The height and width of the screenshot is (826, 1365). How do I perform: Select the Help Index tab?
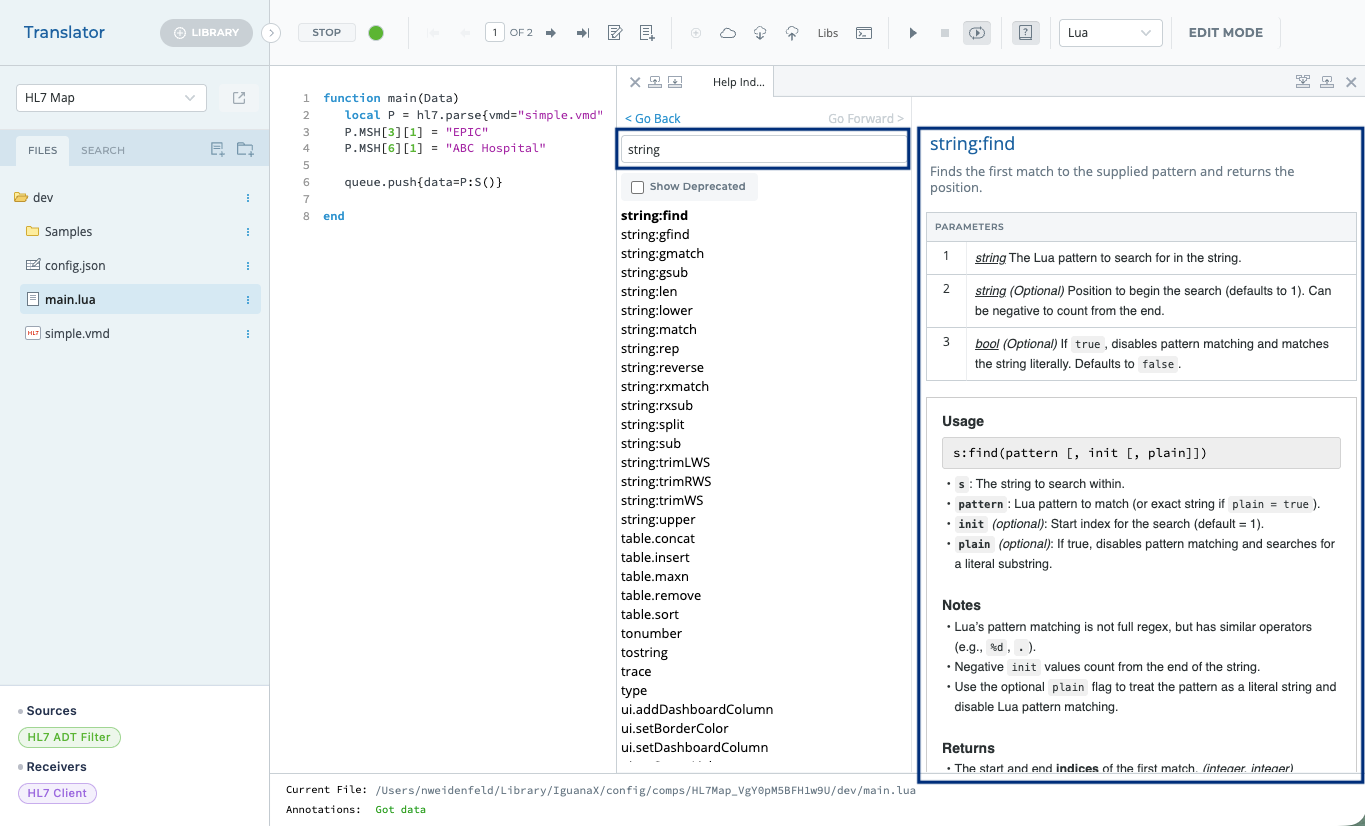point(738,82)
